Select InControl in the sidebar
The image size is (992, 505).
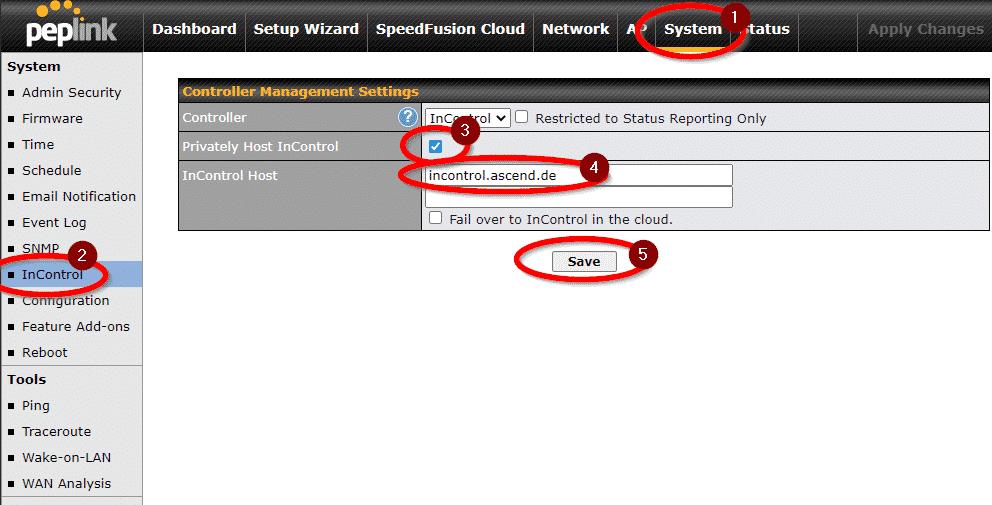53,275
